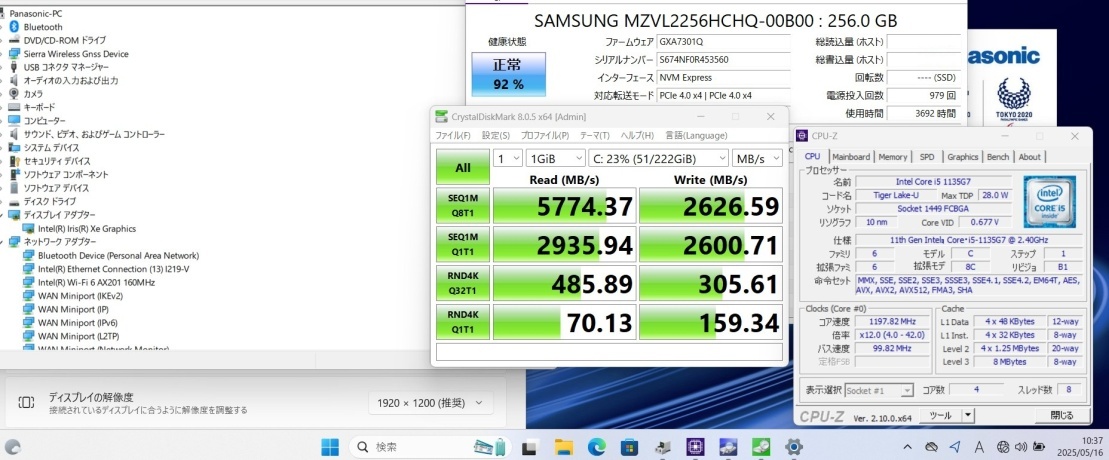Screen dimensions: 1109x460
Task: Open drive selector C: 23% (51/222GiB)
Action: (658, 159)
